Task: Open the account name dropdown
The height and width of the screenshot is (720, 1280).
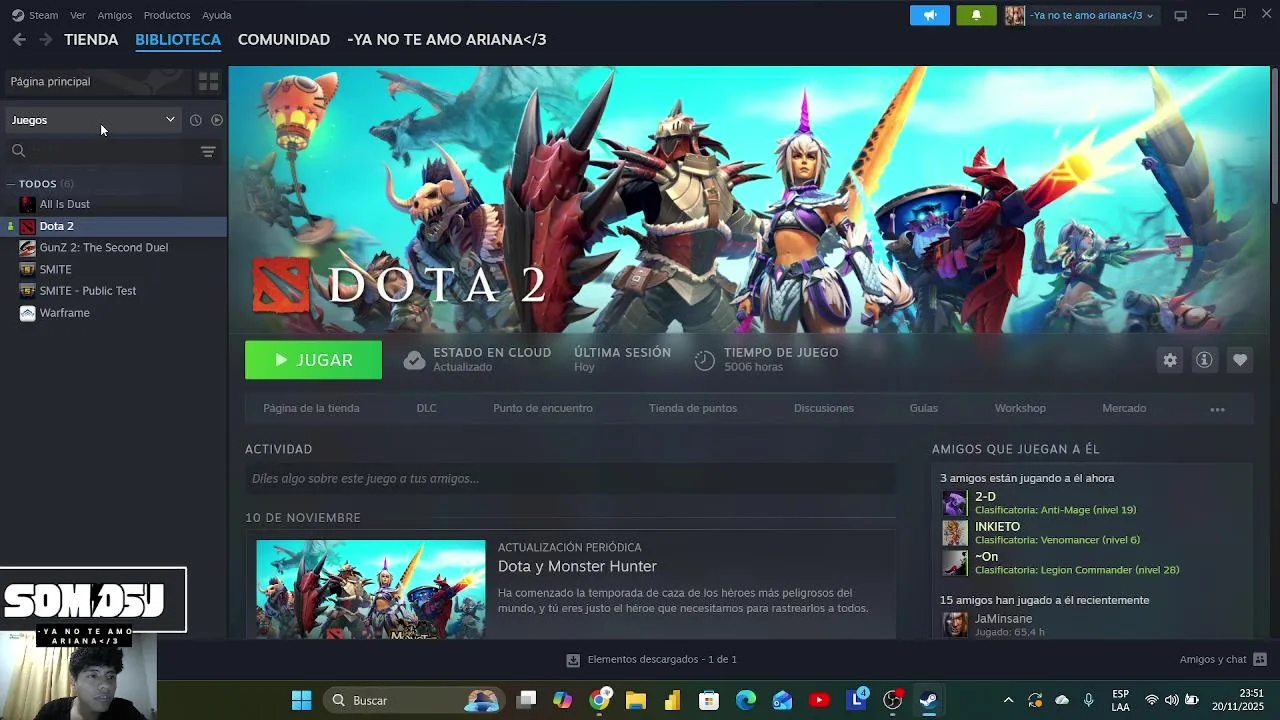Action: click(x=1092, y=15)
